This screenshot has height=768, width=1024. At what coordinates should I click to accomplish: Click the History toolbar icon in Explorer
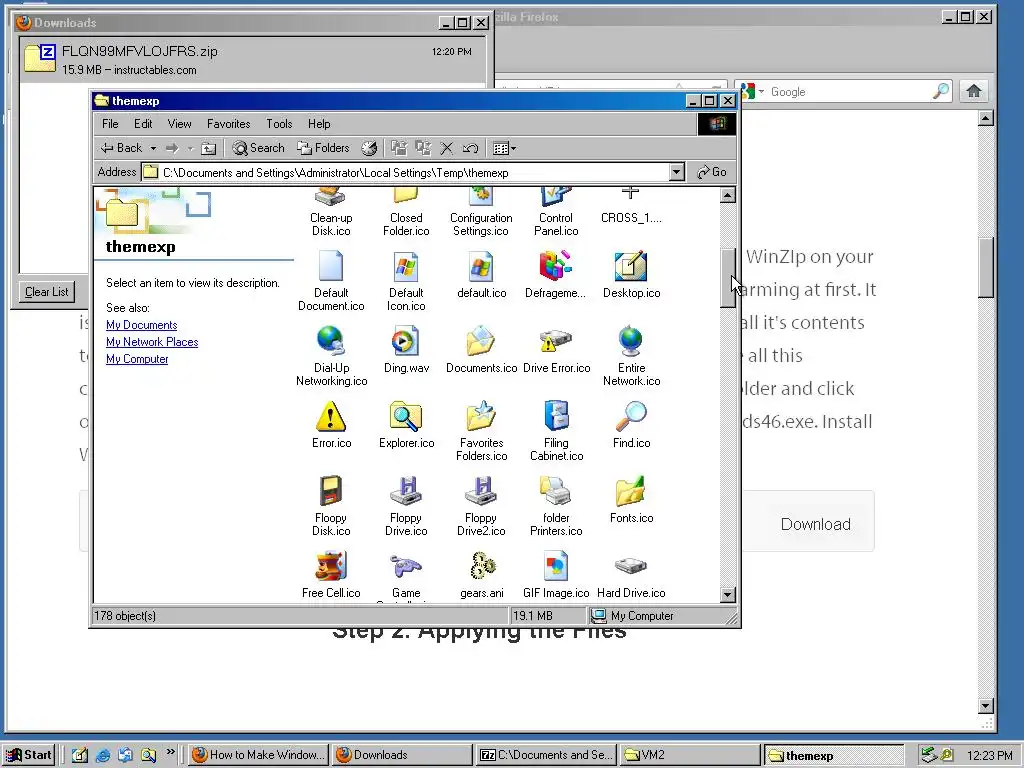click(369, 148)
